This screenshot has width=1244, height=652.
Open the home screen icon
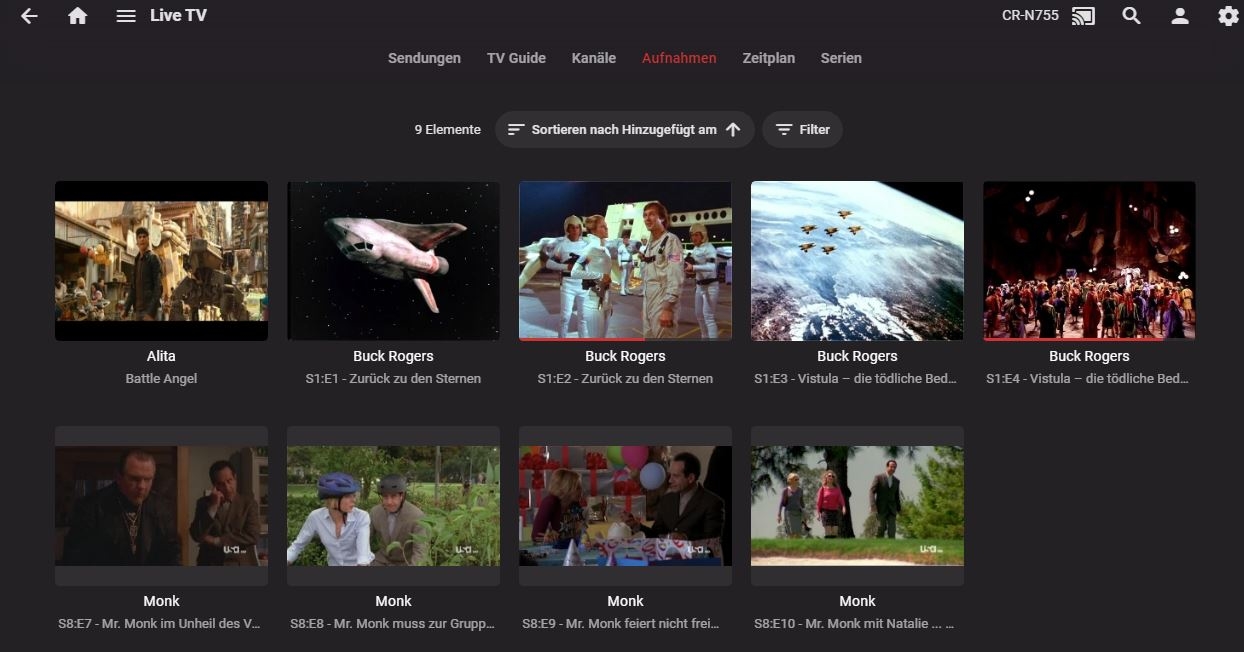pos(77,16)
